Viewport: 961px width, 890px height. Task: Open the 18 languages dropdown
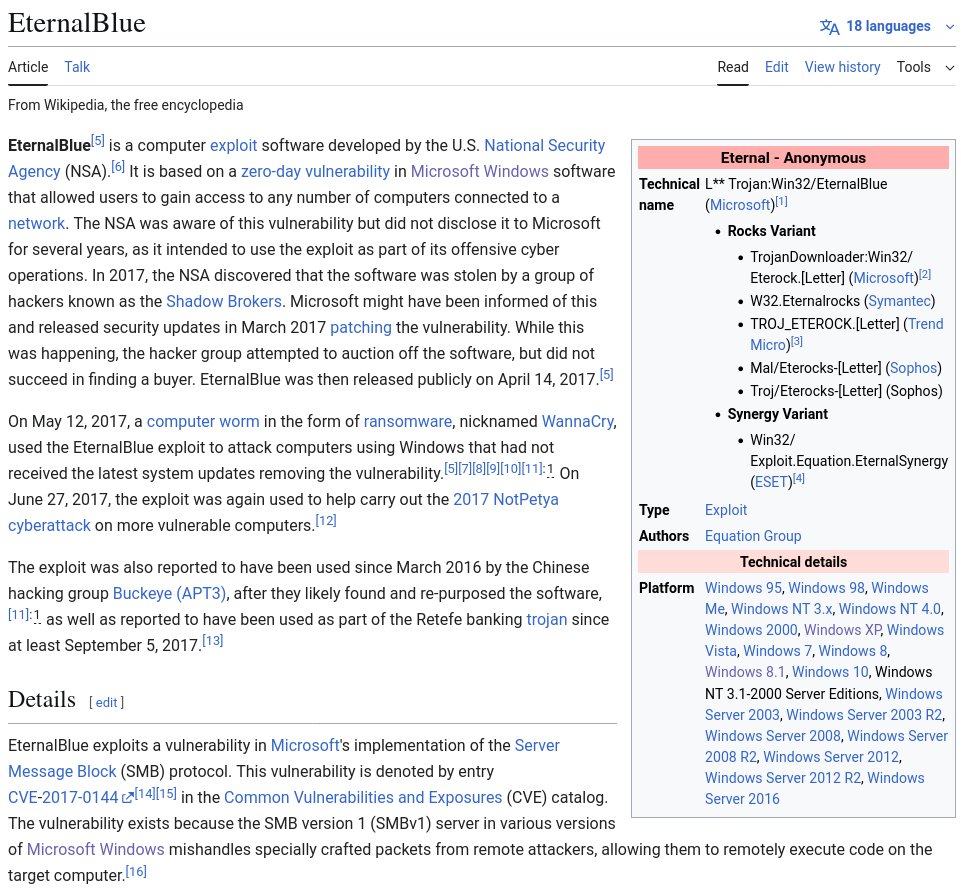[887, 26]
